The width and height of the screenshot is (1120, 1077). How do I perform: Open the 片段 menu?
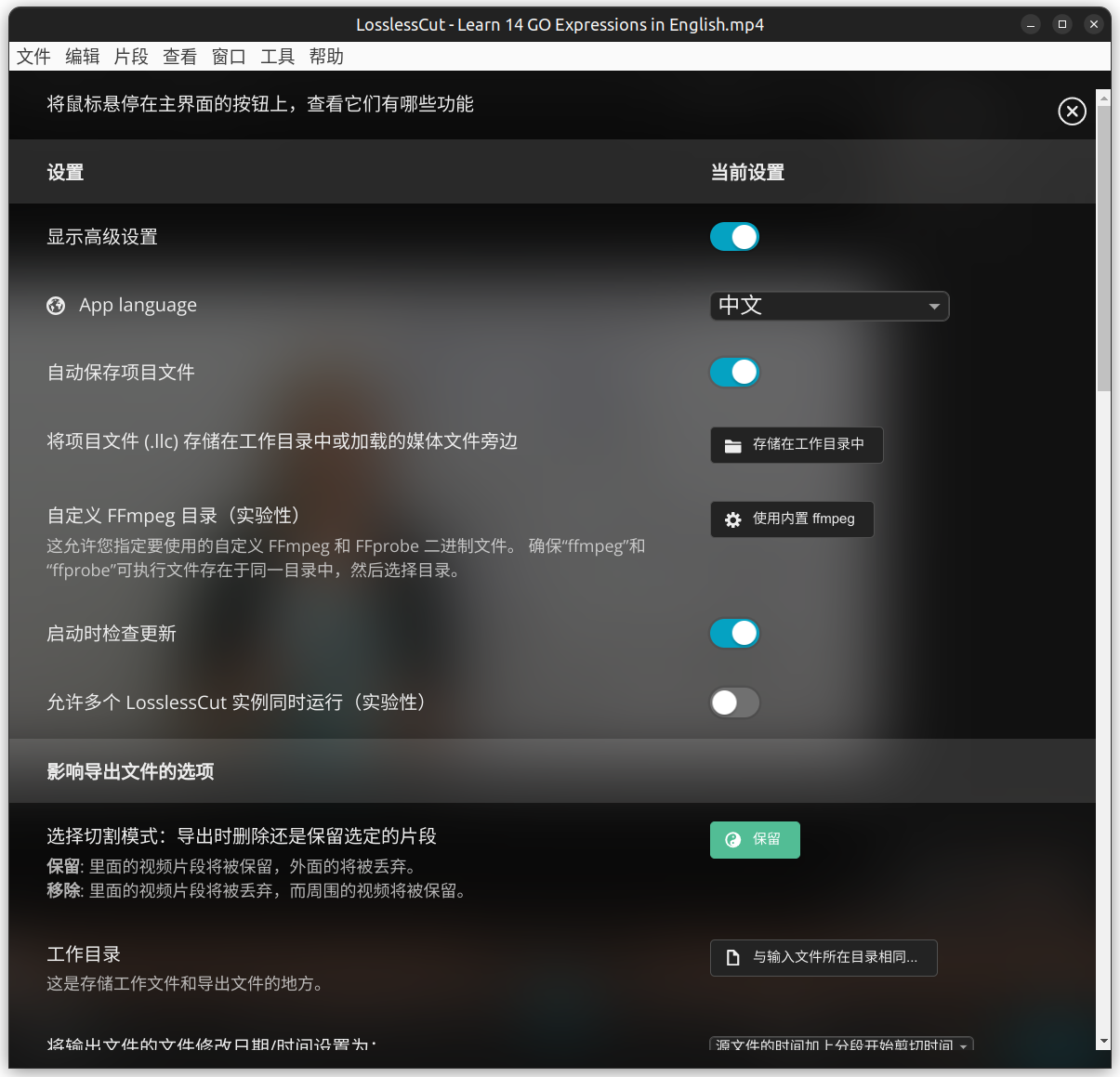pos(131,57)
